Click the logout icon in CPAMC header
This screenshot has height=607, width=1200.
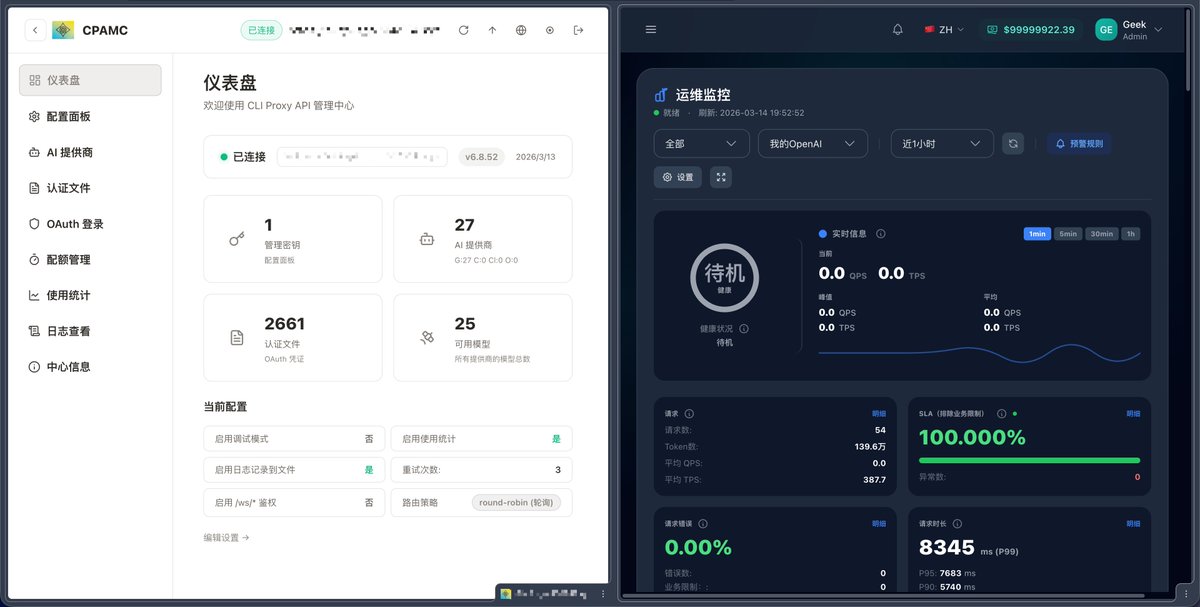click(x=578, y=30)
